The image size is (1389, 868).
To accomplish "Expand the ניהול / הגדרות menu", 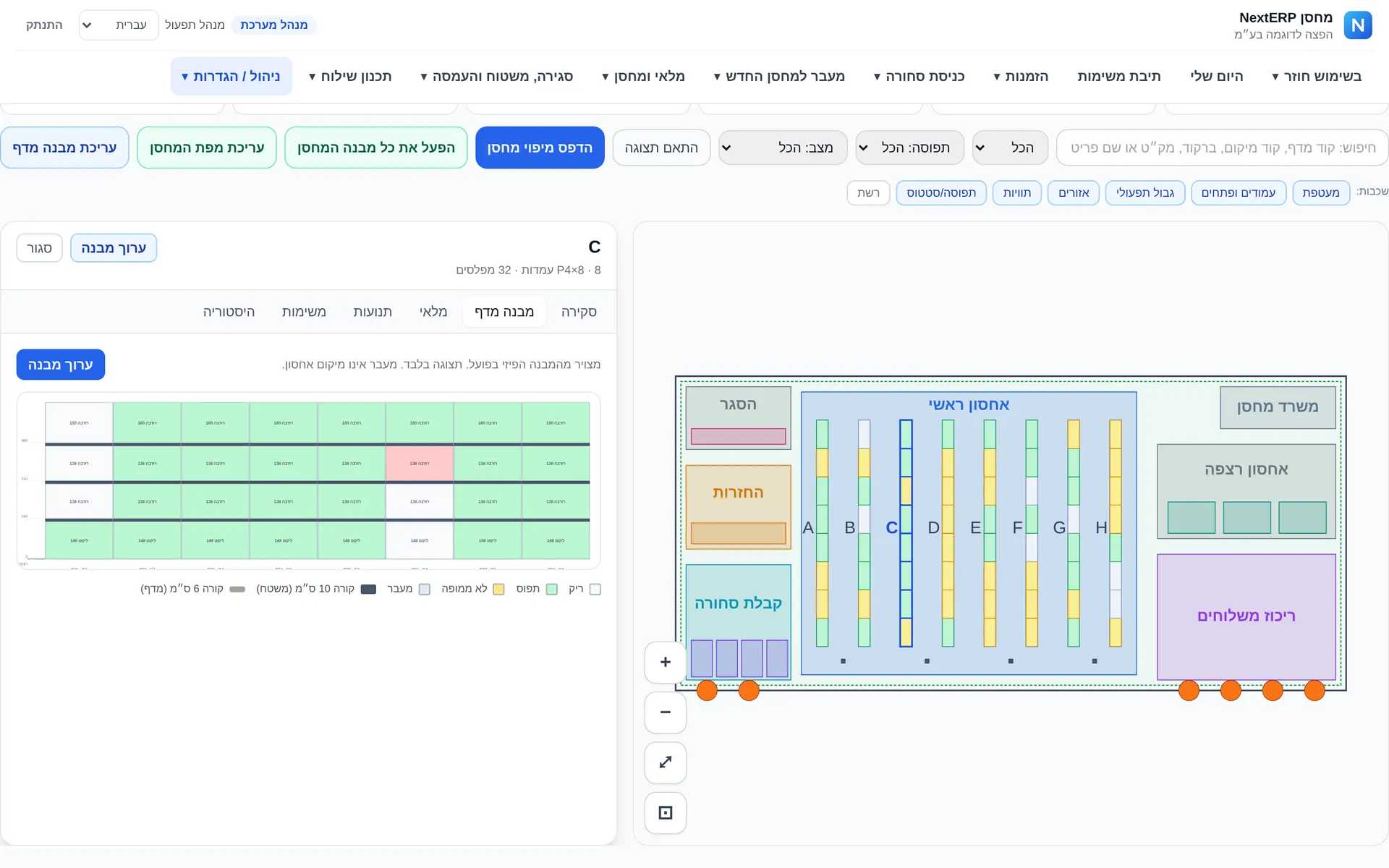I will (x=231, y=76).
